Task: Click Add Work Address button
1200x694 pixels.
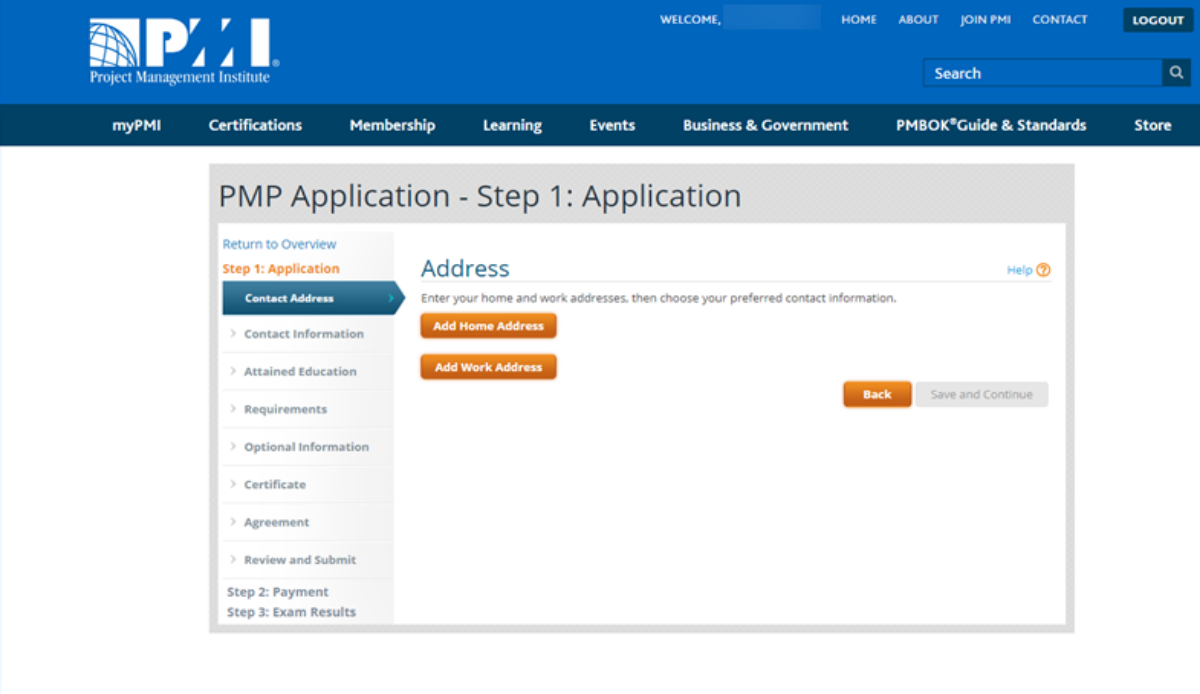Action: pos(488,367)
